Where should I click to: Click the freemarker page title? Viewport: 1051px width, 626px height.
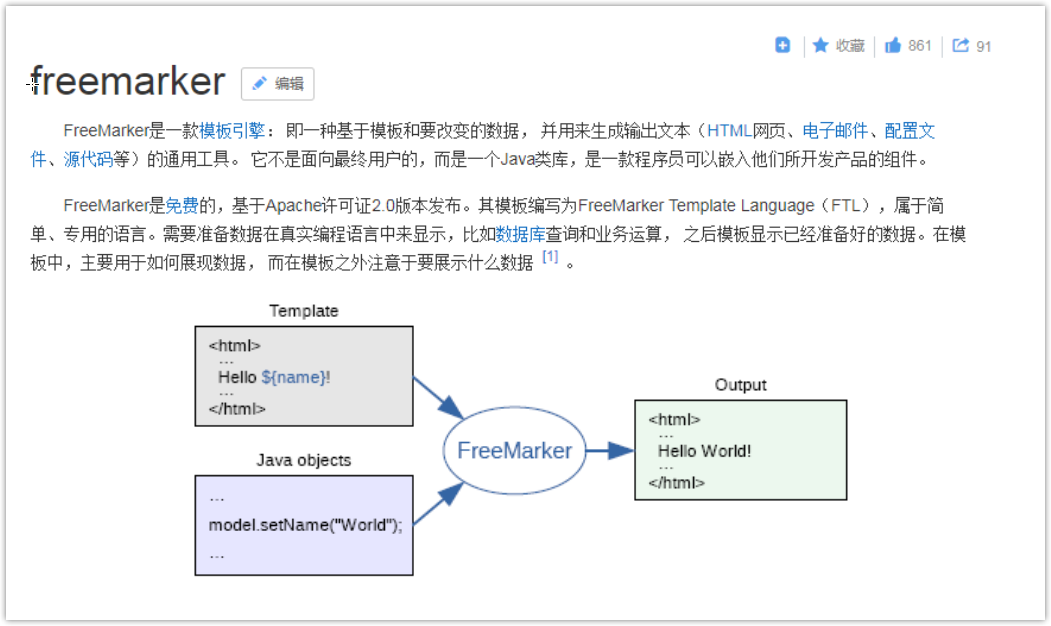[x=127, y=81]
